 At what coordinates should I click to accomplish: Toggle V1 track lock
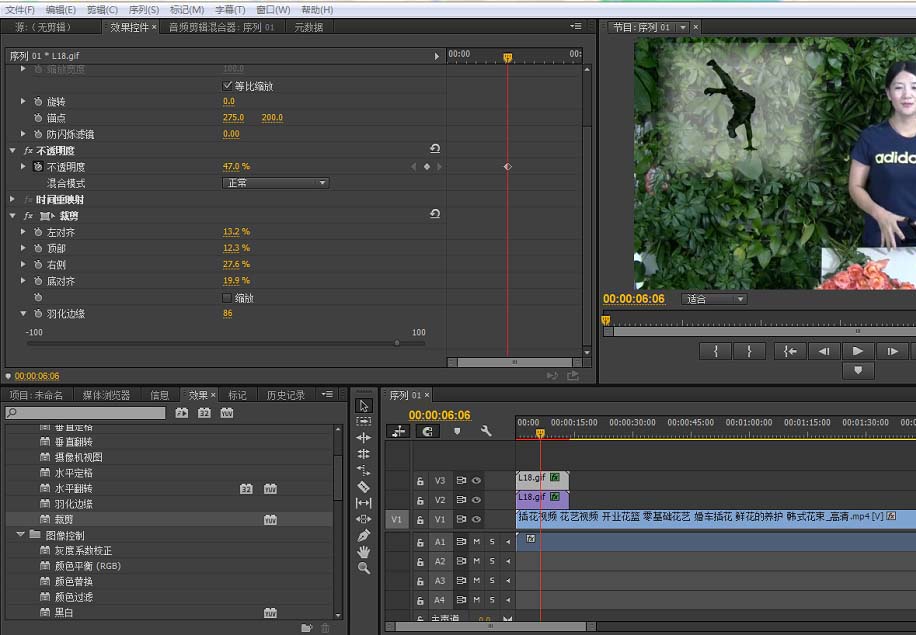(420, 519)
